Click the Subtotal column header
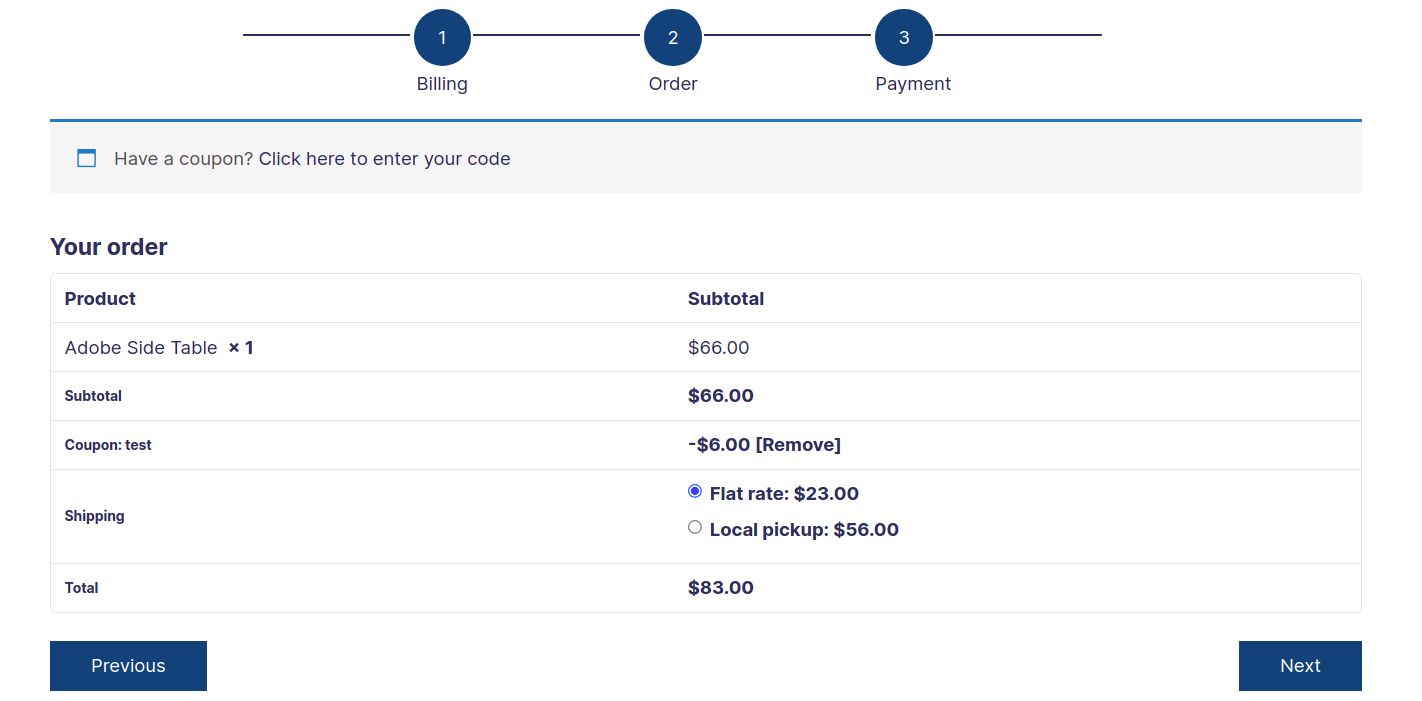1422x701 pixels. point(726,299)
